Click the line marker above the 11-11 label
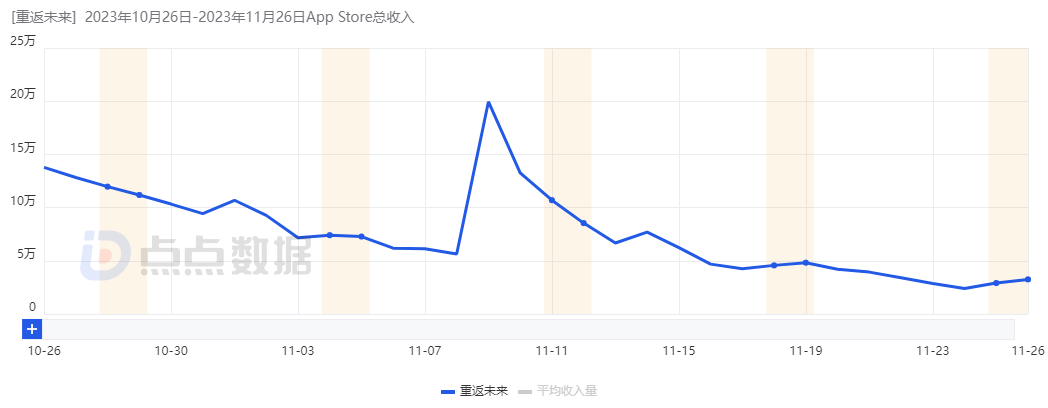This screenshot has width=1048, height=408. coord(552,200)
